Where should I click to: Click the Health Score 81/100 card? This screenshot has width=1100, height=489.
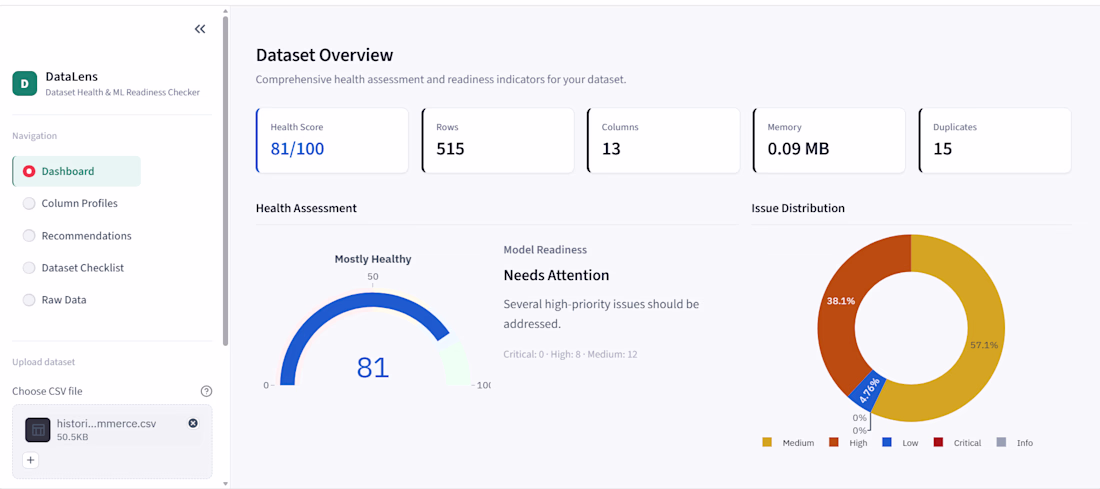(x=332, y=140)
